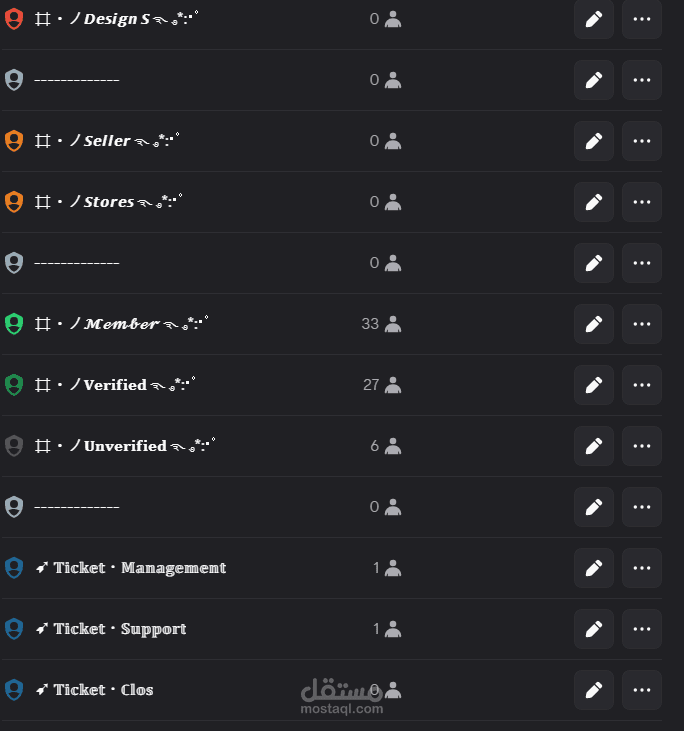This screenshot has height=731, width=684.
Task: Open three-dot menu for Design S role
Action: point(642,19)
